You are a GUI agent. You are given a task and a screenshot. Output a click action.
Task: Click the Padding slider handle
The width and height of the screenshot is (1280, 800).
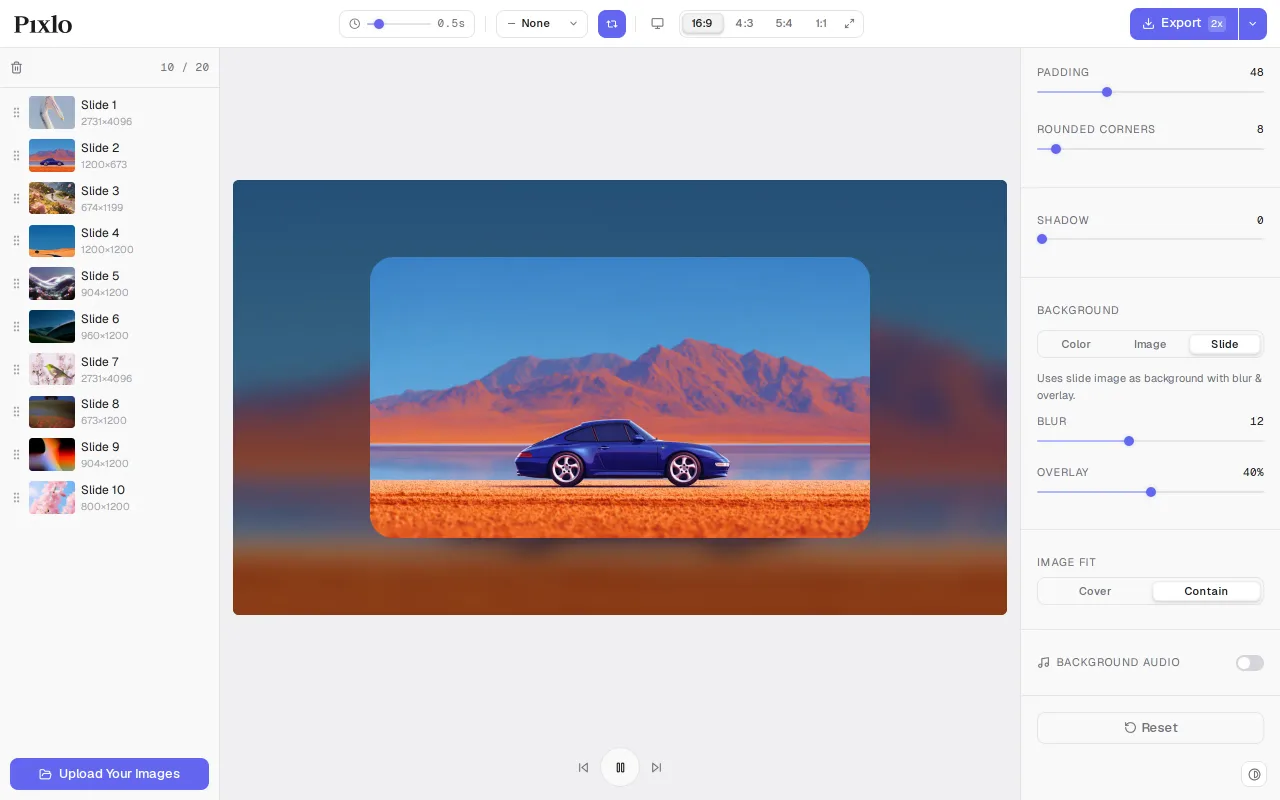[1107, 92]
